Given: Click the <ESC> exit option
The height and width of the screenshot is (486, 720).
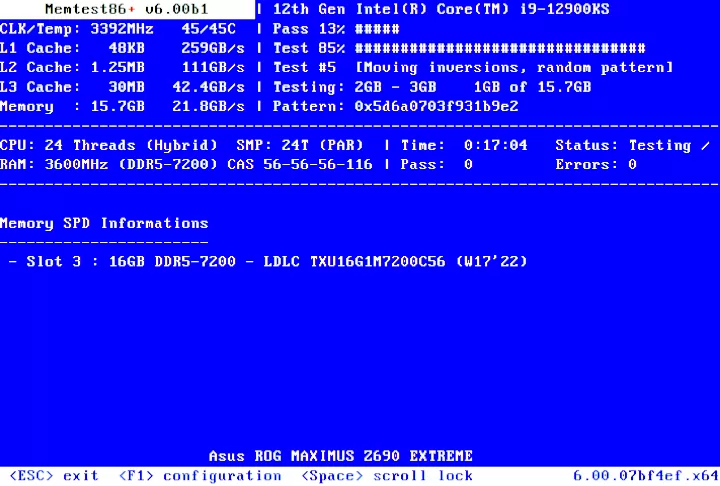Looking at the screenshot, I should (54, 475).
